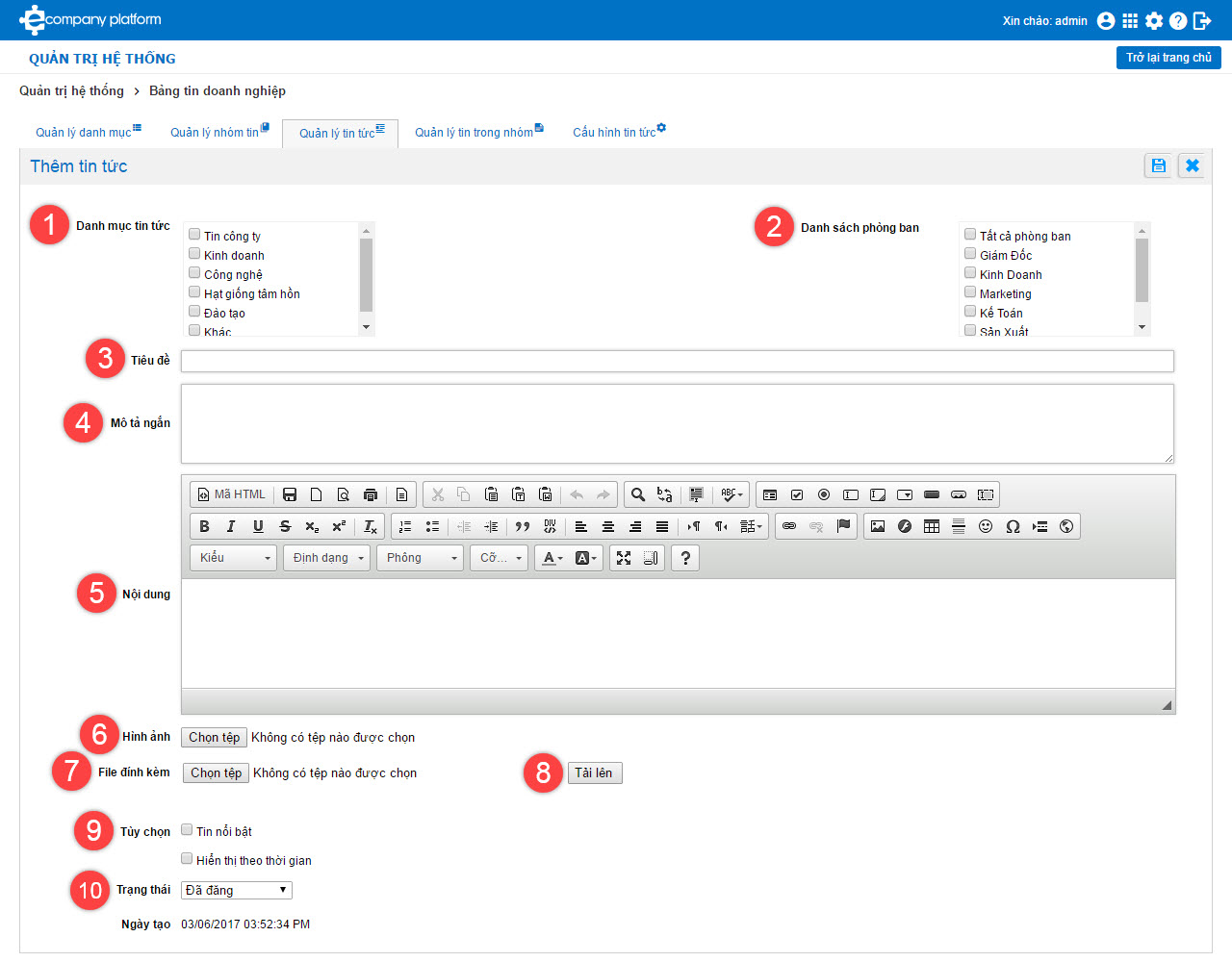Insert a bulleted list
Viewport: 1232px width, 962px height.
433,526
